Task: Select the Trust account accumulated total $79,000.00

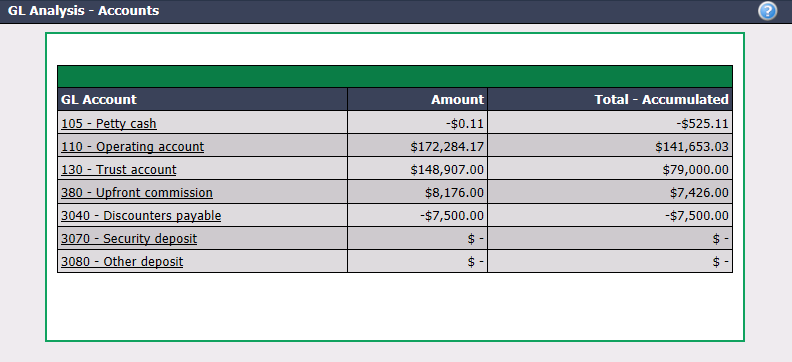Action: coord(696,170)
